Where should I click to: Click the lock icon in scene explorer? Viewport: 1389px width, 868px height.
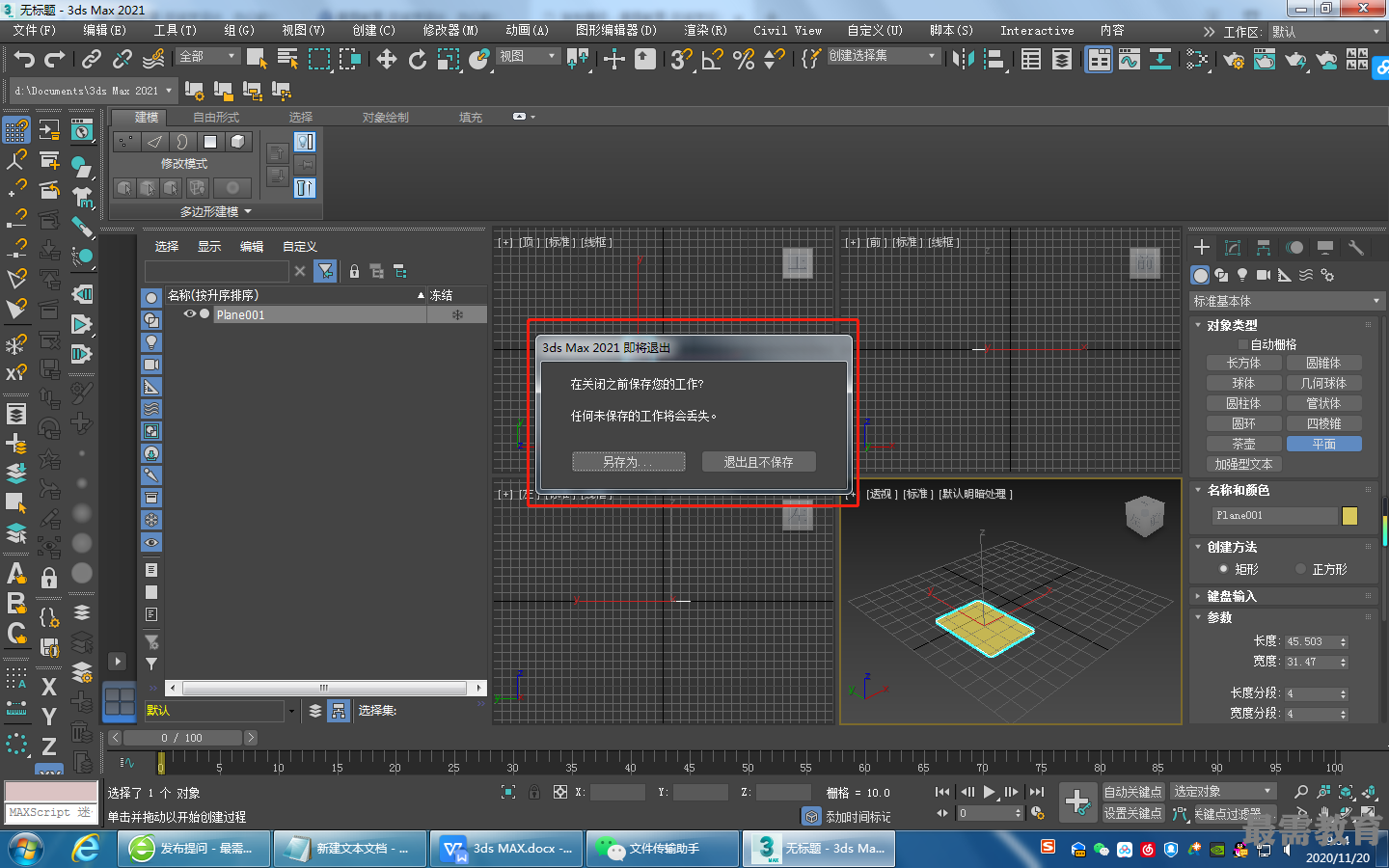tap(354, 272)
